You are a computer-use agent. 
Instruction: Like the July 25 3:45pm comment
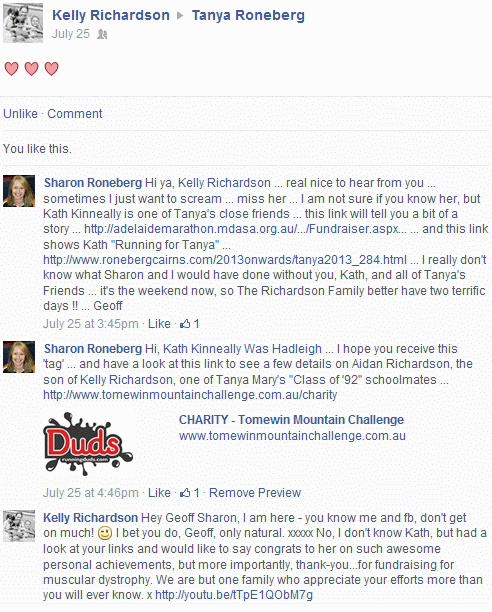coord(159,324)
